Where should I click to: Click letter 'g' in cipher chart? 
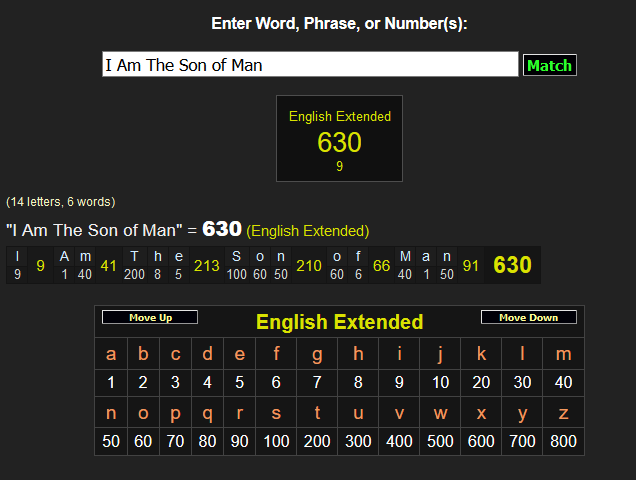pos(317,354)
